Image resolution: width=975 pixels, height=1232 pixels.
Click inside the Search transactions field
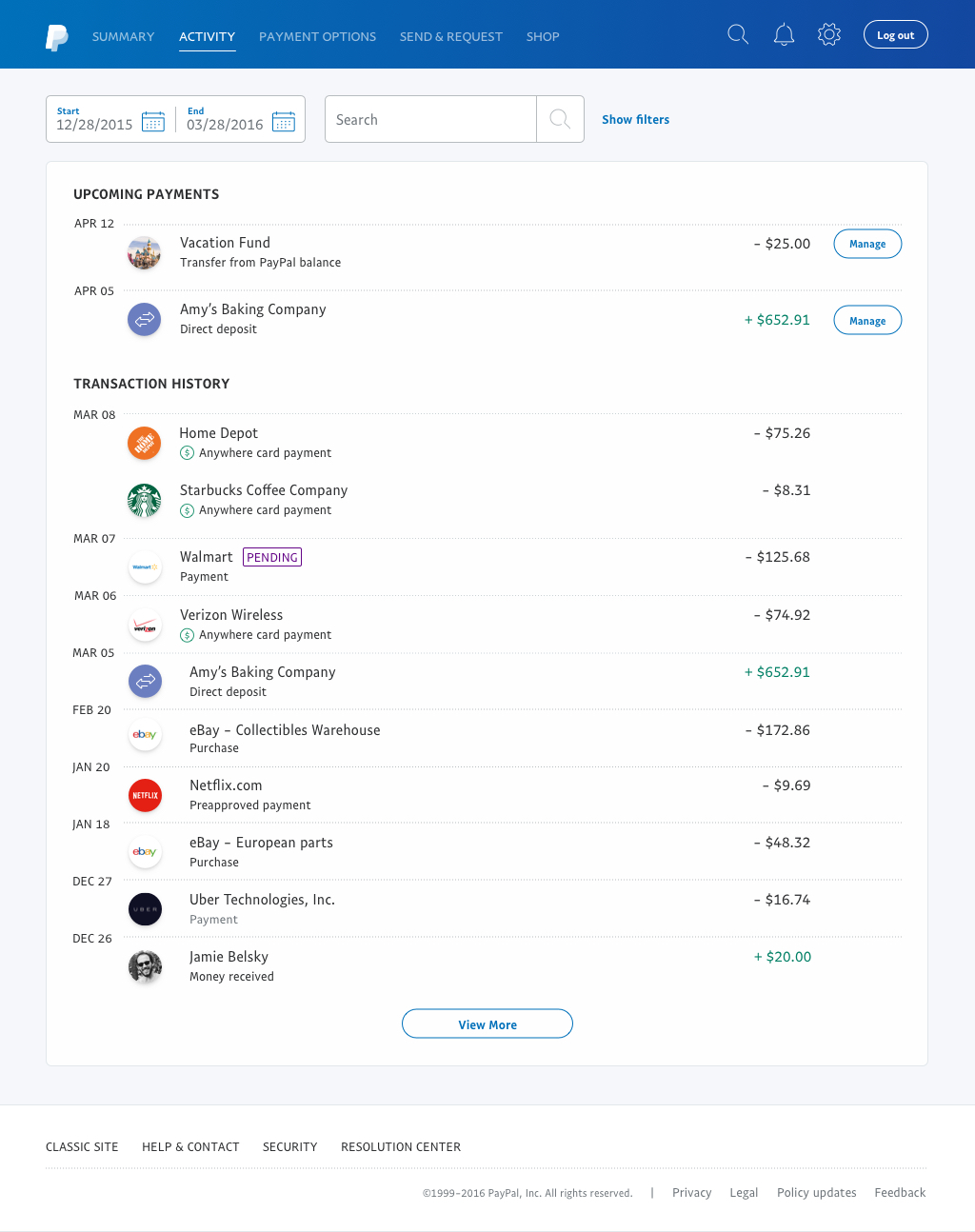[x=430, y=119]
